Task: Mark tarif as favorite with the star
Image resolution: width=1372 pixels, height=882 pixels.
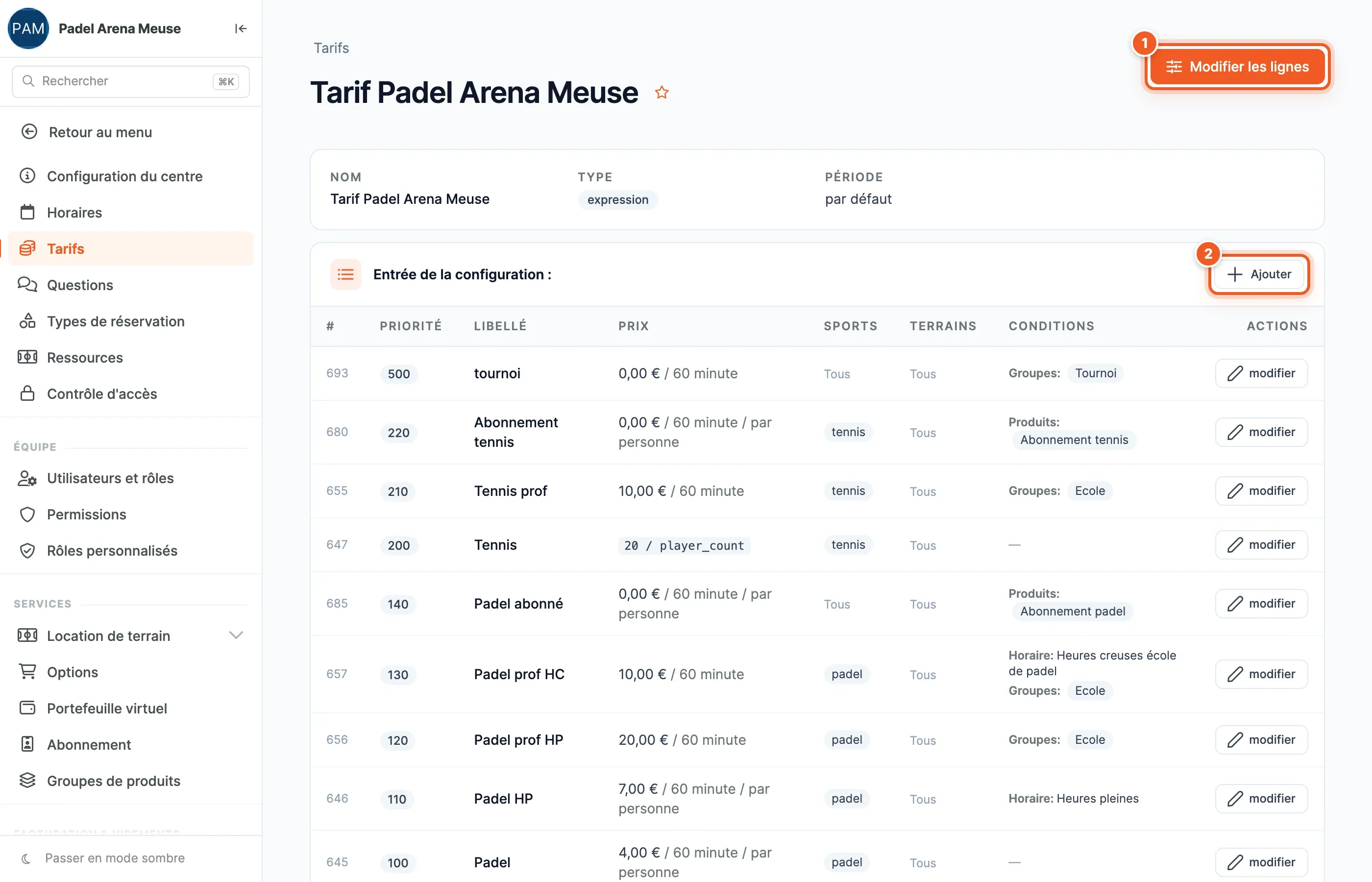Action: click(662, 92)
